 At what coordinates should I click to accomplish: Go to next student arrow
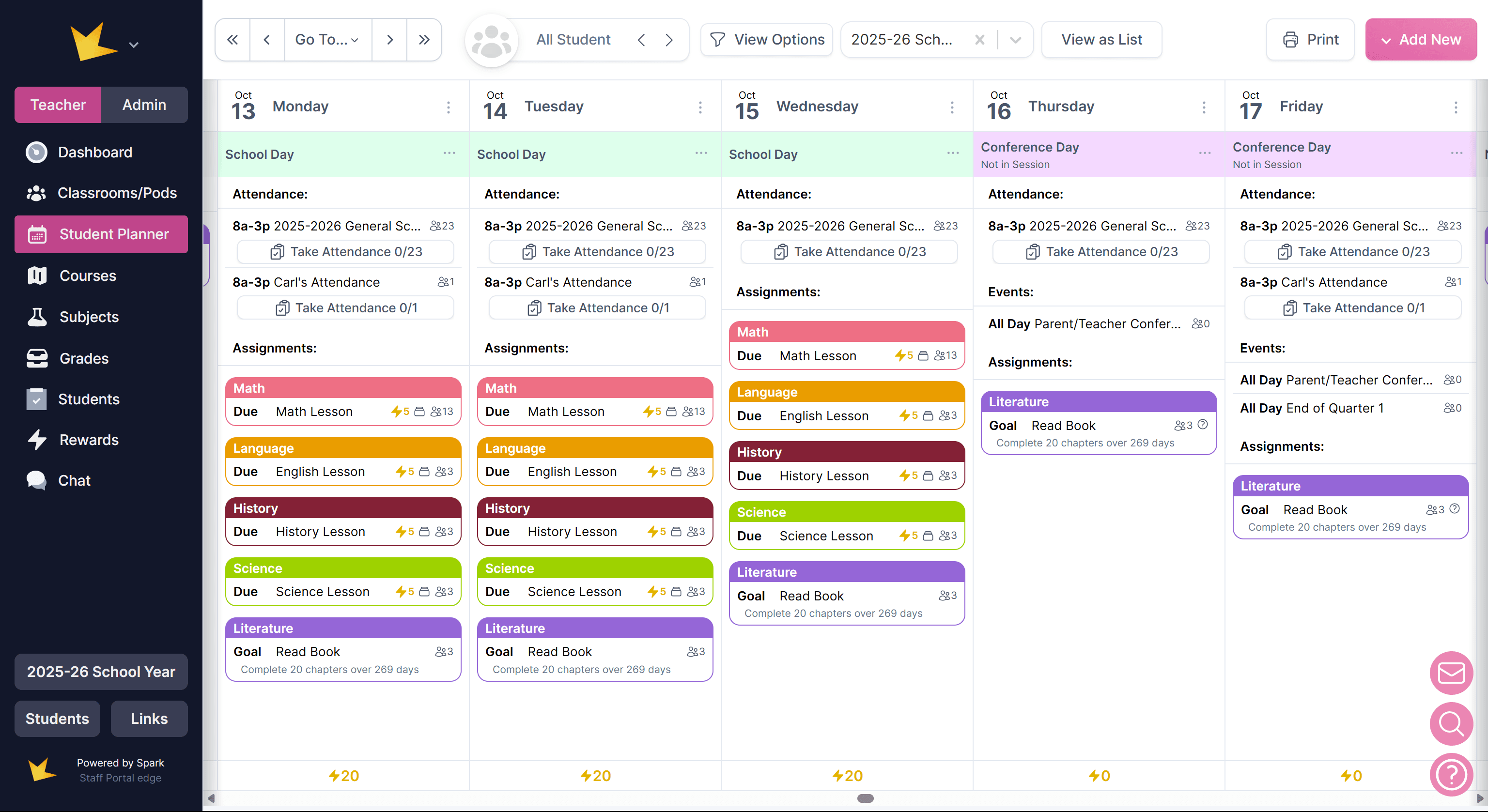point(669,40)
